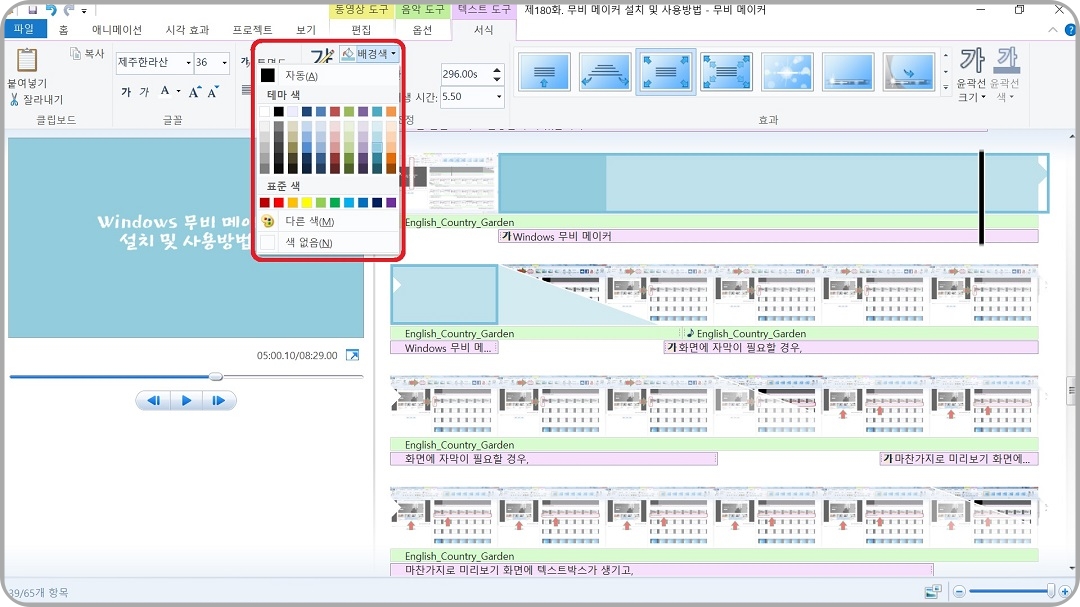
Task: Increase font size with grow font icon
Action: (195, 92)
